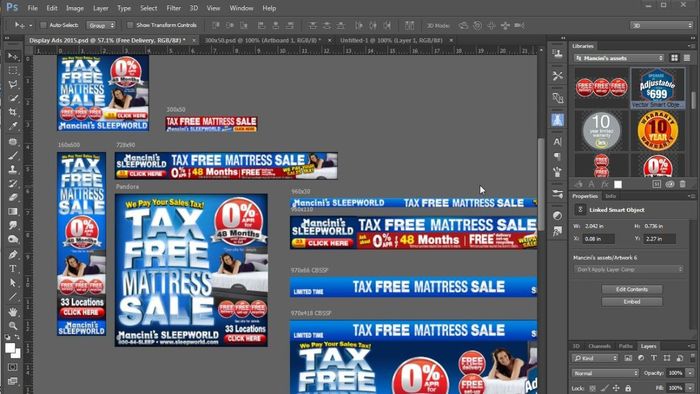Select the Zoom tool

[x=12, y=326]
